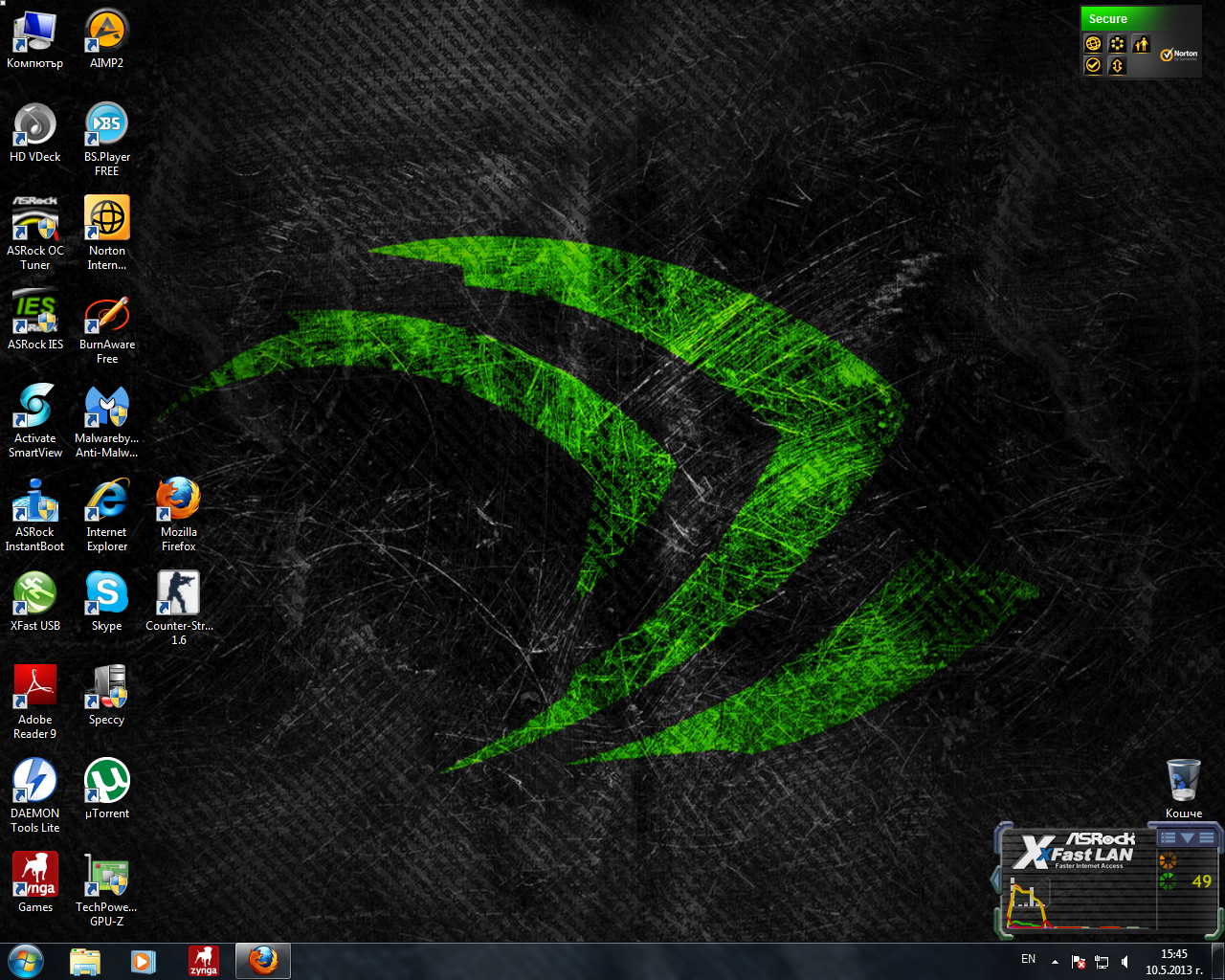Select the Skype desktop icon
This screenshot has width=1225, height=980.
click(x=106, y=602)
